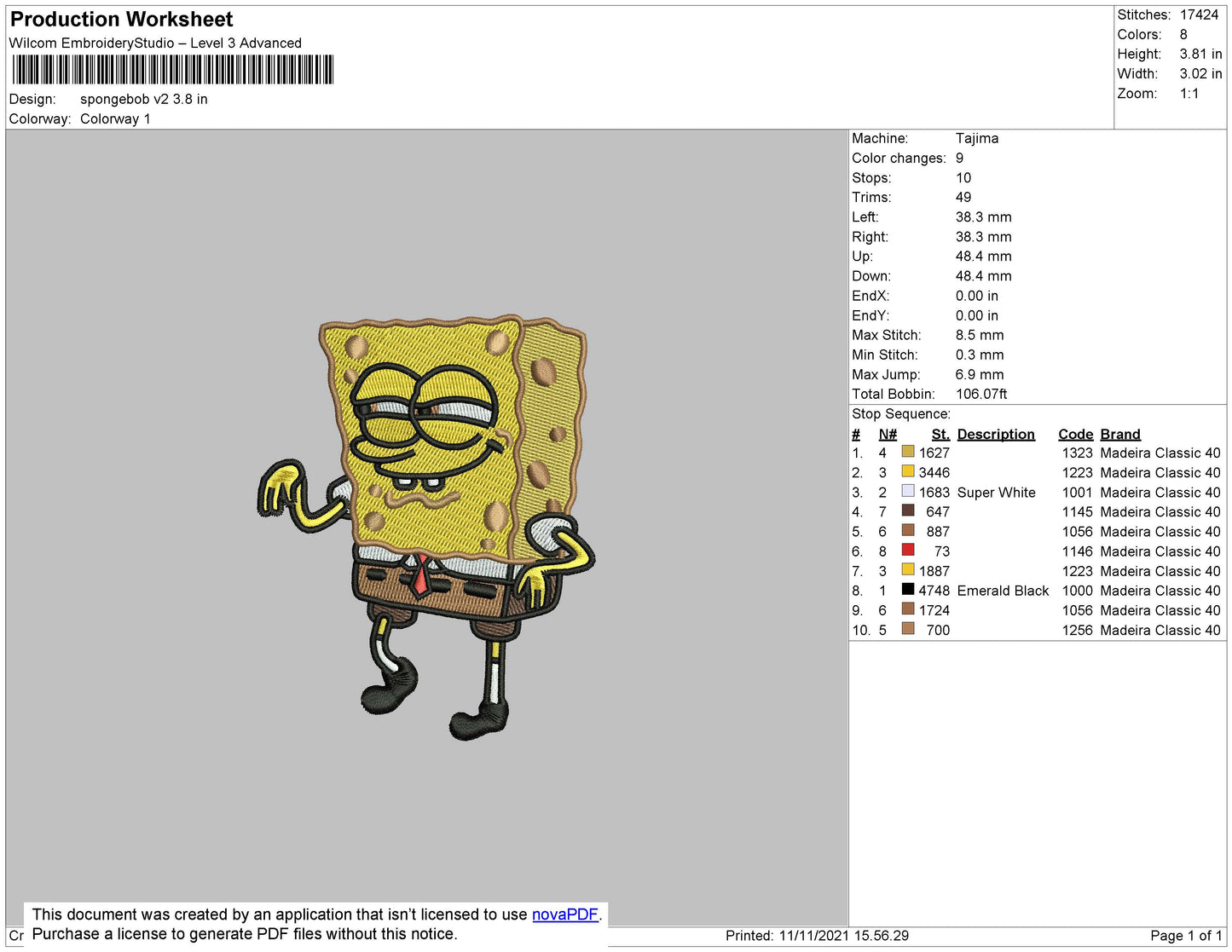Viewport: 1232px width, 952px height.
Task: Click the SpongeBob embroidery design preview
Action: [427, 525]
